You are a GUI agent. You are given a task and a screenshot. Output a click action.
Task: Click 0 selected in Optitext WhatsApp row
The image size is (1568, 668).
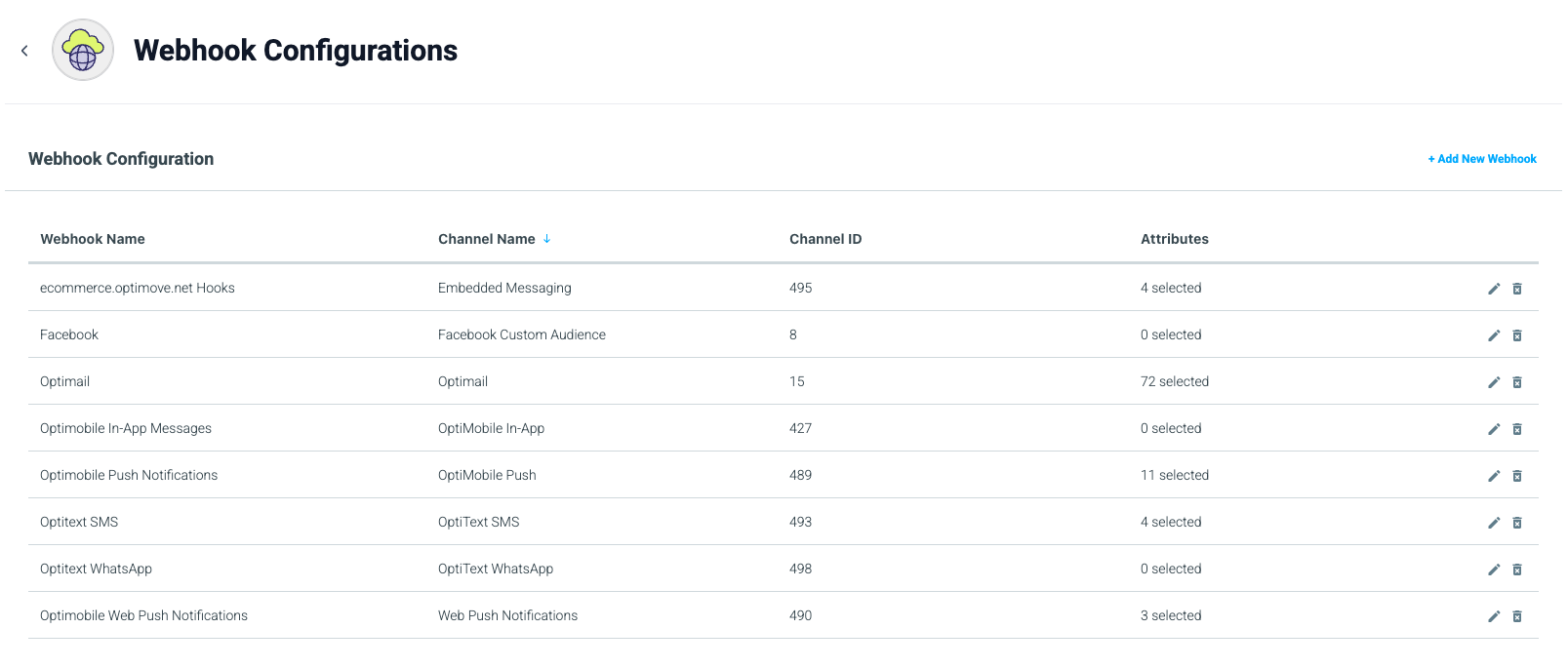point(1171,569)
